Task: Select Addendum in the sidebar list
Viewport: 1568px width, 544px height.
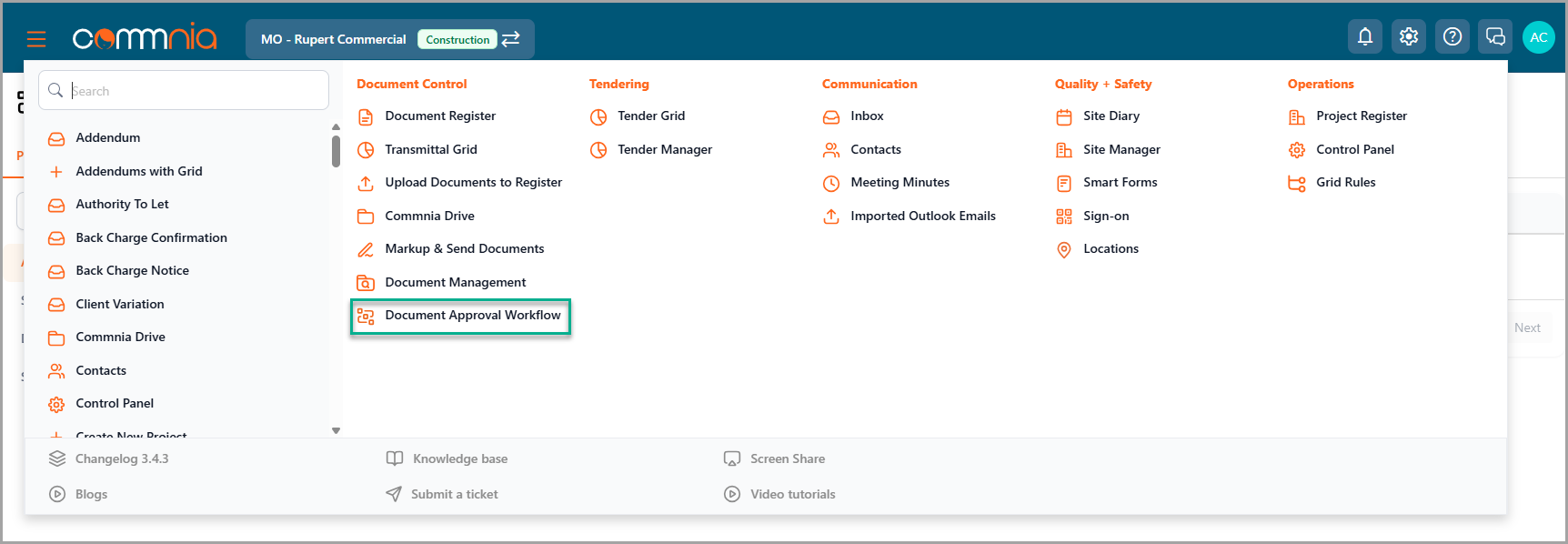Action: [108, 137]
